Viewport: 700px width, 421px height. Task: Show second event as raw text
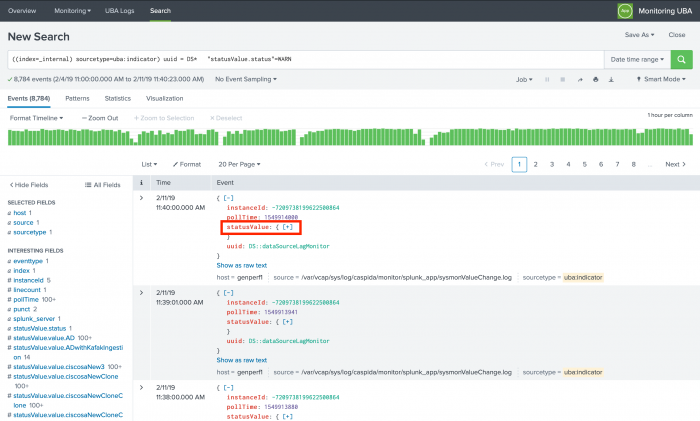[242, 360]
